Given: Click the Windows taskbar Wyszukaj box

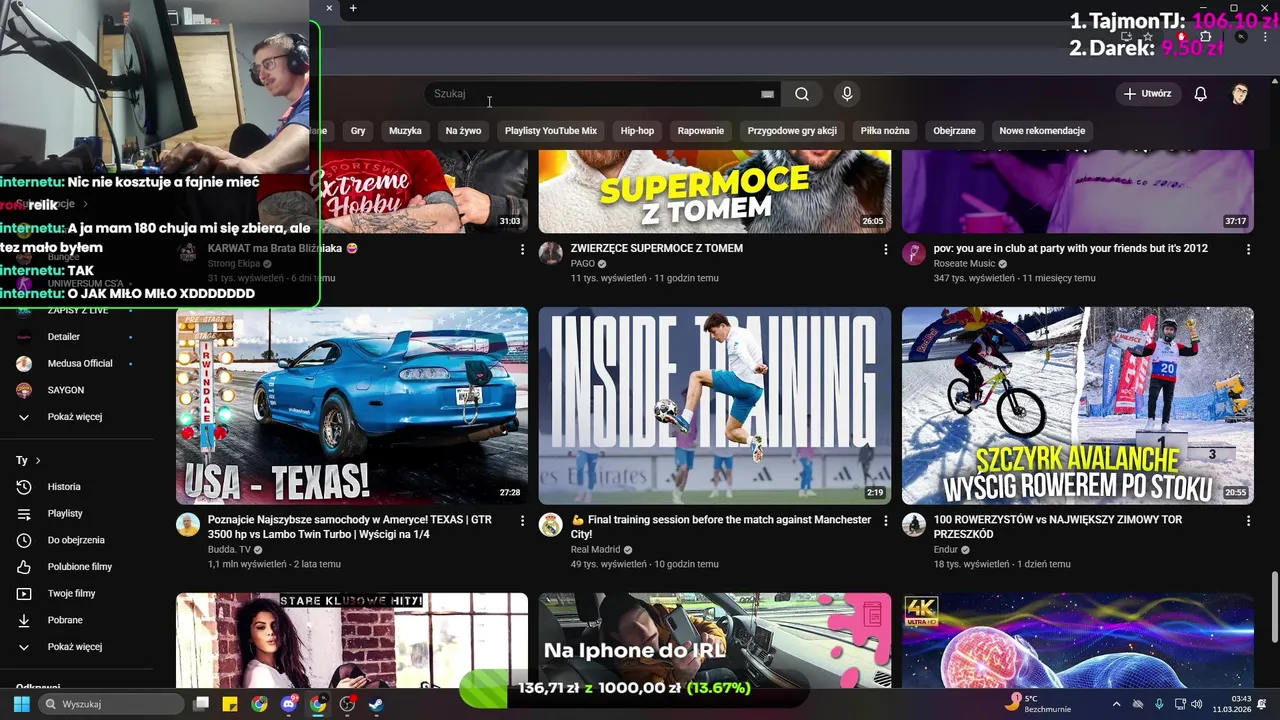Looking at the screenshot, I should [109, 704].
